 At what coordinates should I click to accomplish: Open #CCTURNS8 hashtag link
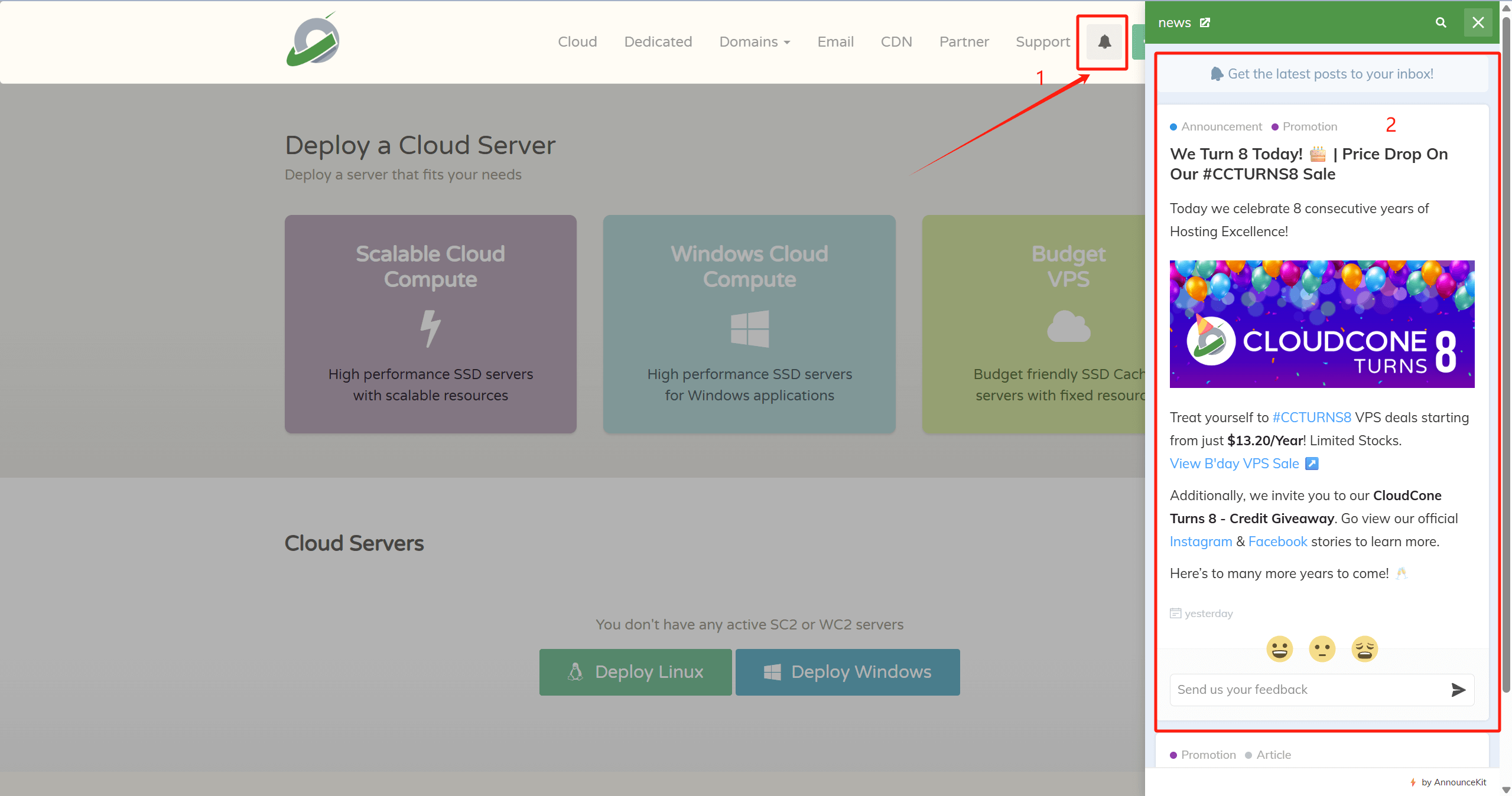click(x=1311, y=417)
